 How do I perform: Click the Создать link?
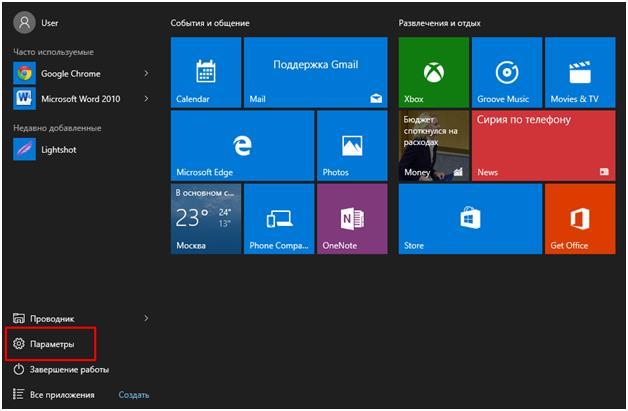pos(134,395)
